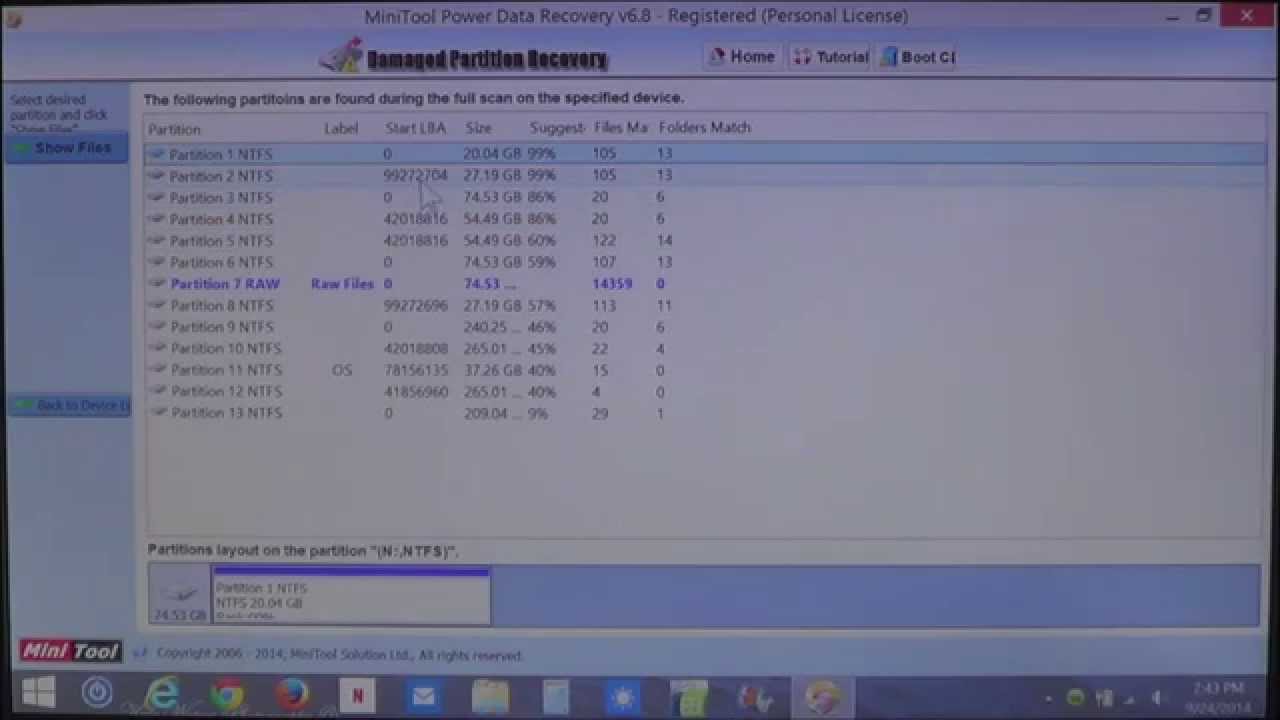Open File Explorer from the taskbar

(489, 695)
